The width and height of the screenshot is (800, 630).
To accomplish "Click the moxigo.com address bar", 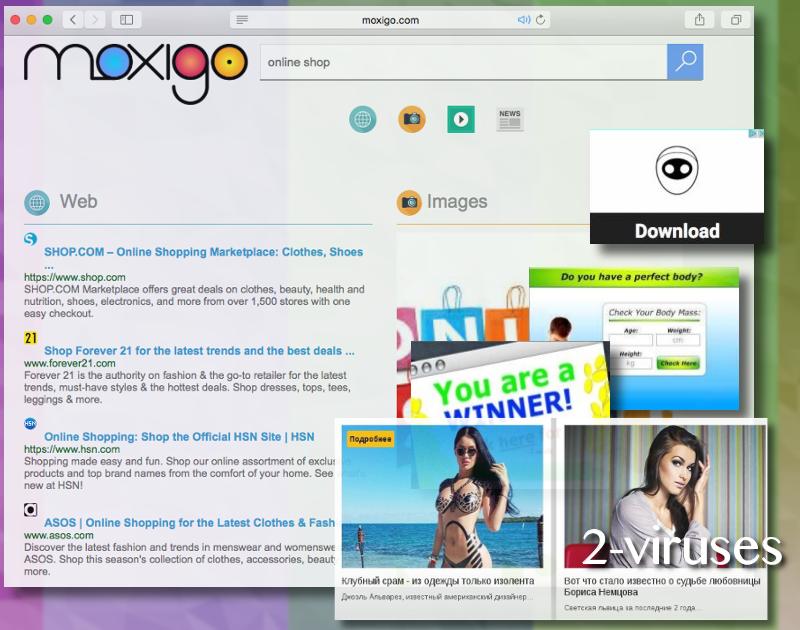I will (x=390, y=20).
